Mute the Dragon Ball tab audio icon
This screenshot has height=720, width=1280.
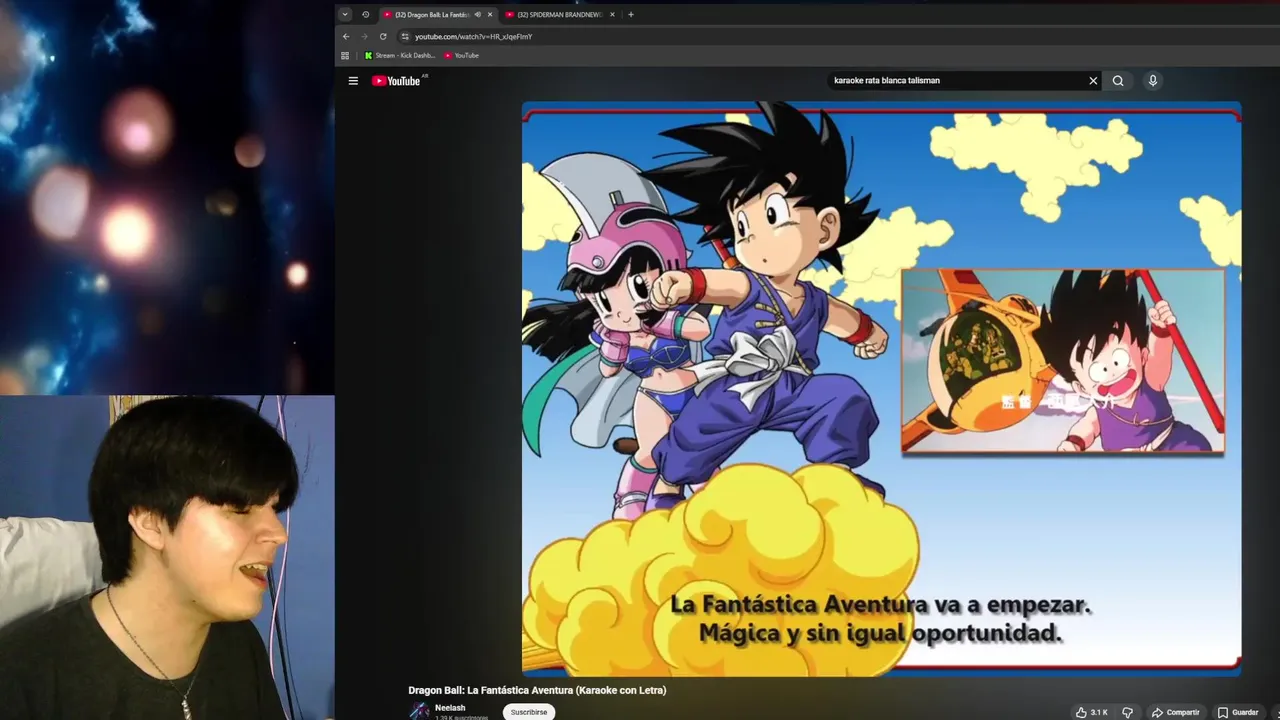coord(477,14)
